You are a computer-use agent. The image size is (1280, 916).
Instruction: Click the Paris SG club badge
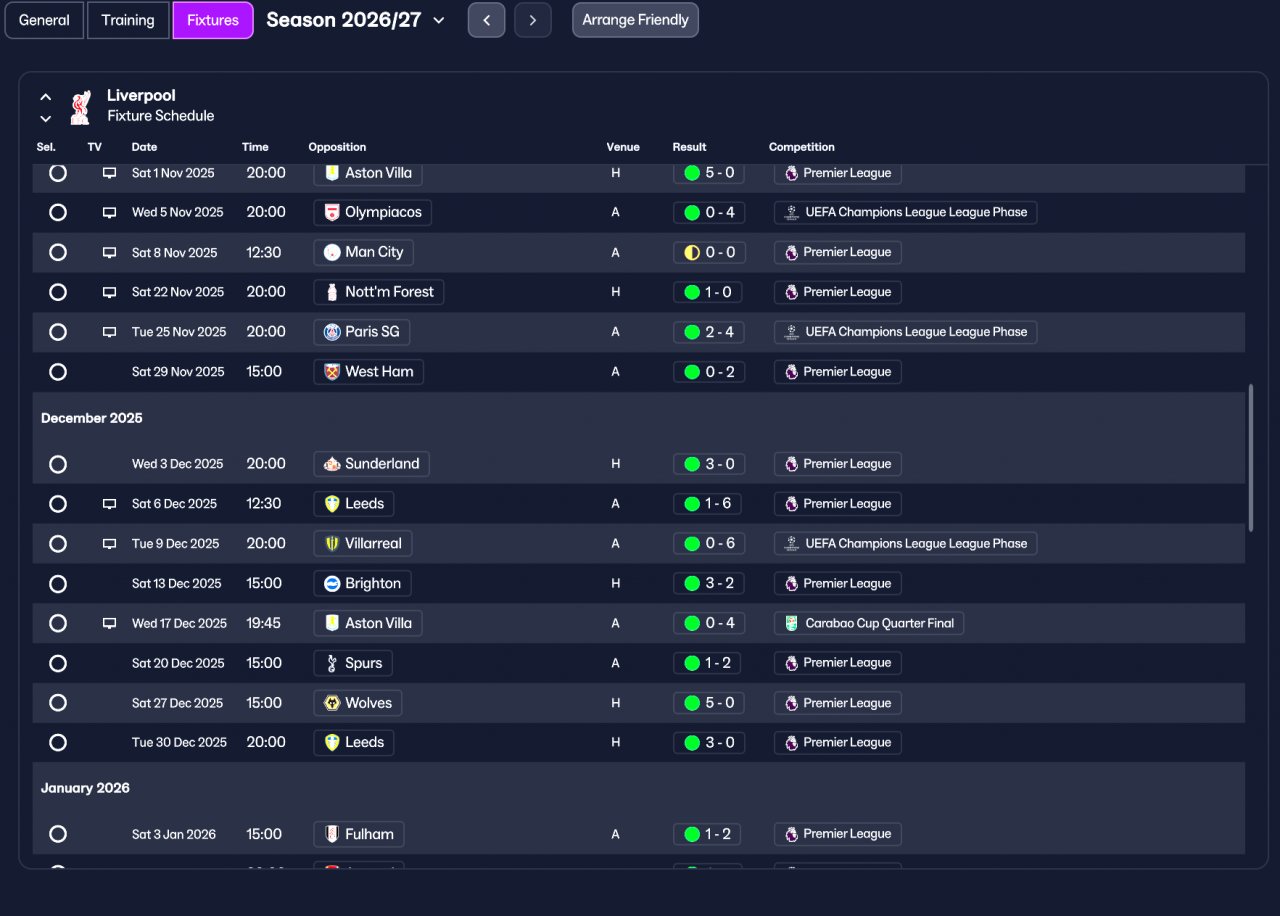click(332, 332)
